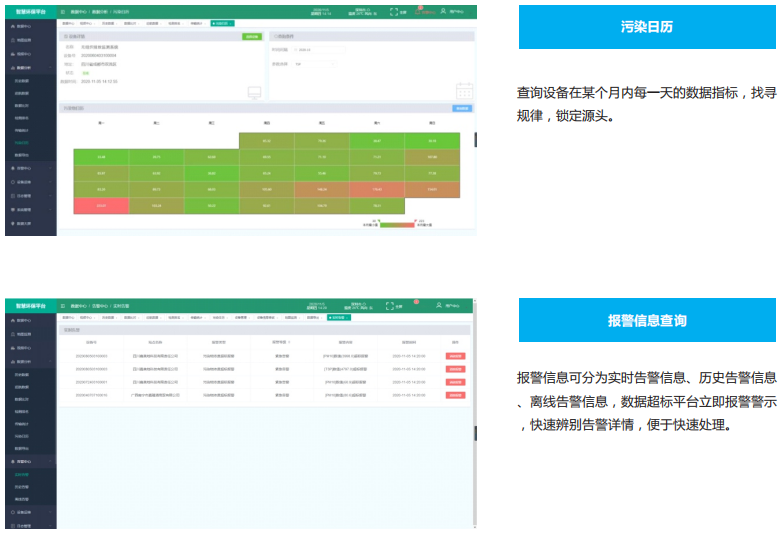Click the user profile icon in top header
Screen dimensions: 784x536
click(444, 12)
